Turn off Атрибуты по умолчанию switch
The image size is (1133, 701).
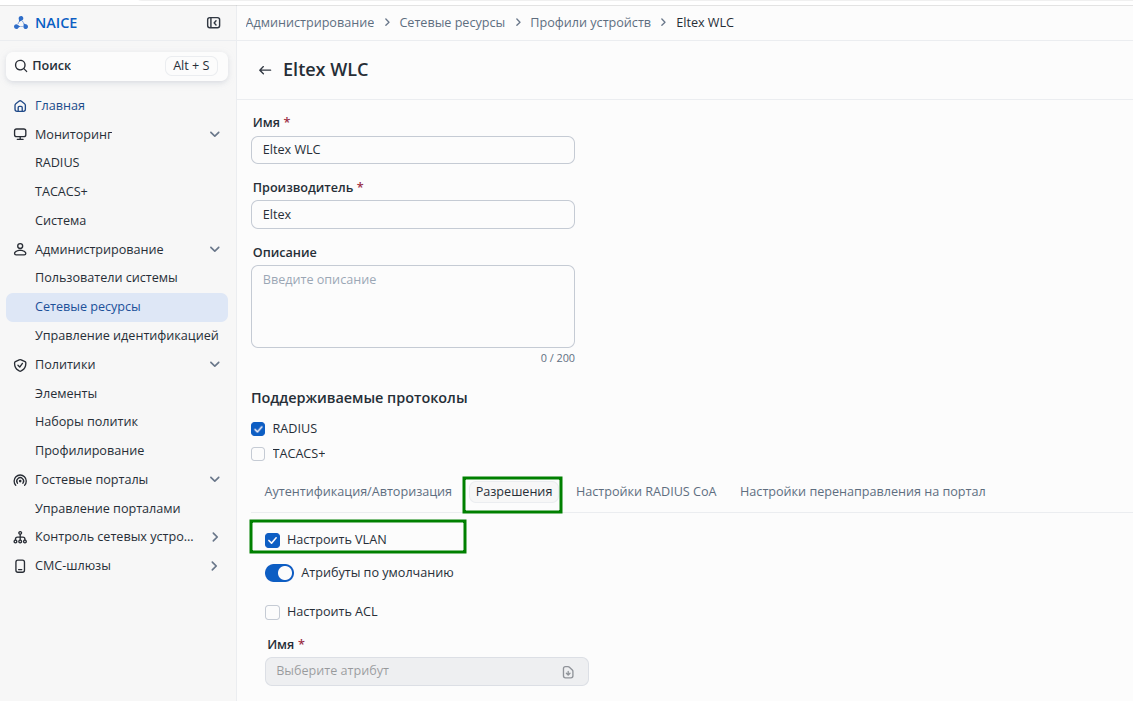coord(279,573)
